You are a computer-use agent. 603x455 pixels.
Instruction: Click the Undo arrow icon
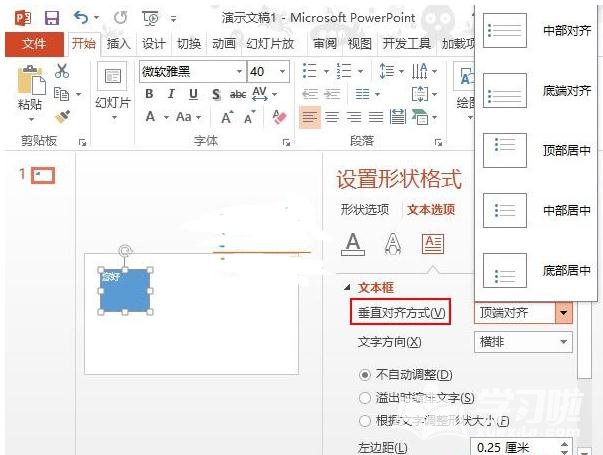pos(81,18)
